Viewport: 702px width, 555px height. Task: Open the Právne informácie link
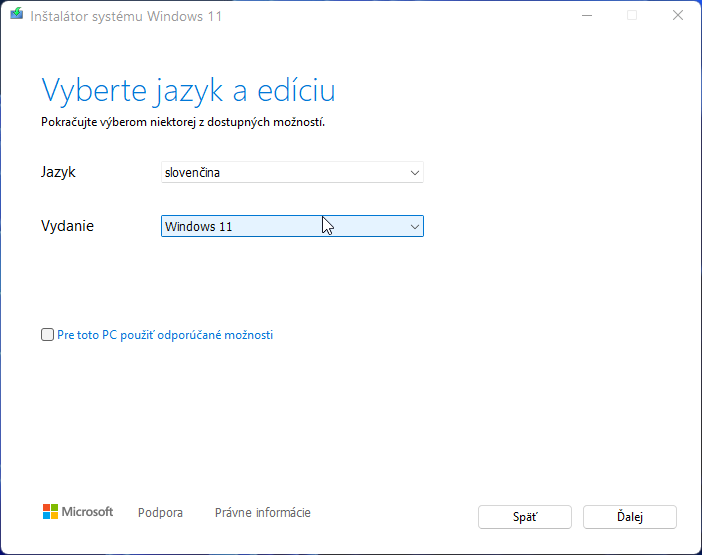pos(263,512)
